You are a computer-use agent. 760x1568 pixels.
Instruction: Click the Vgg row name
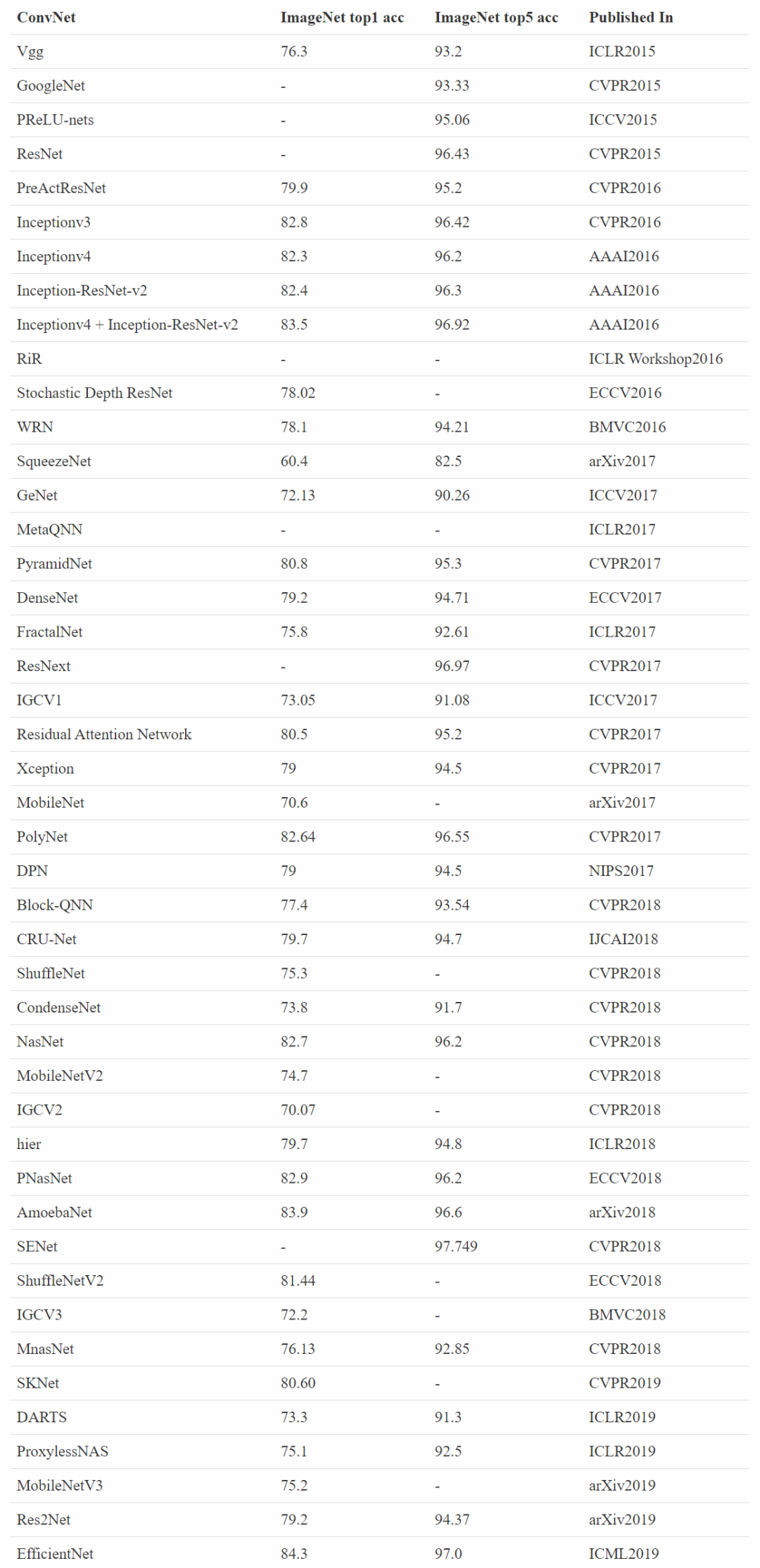tap(30, 51)
